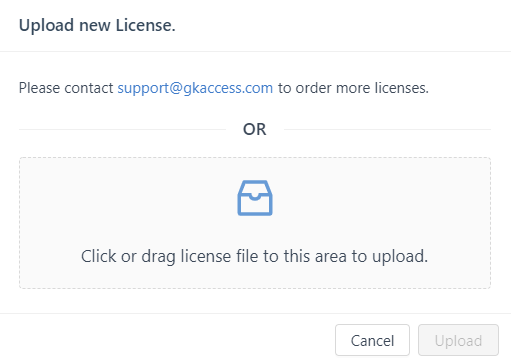This screenshot has height=363, width=511.
Task: Open the support@gkaccess.com email link
Action: [x=195, y=88]
